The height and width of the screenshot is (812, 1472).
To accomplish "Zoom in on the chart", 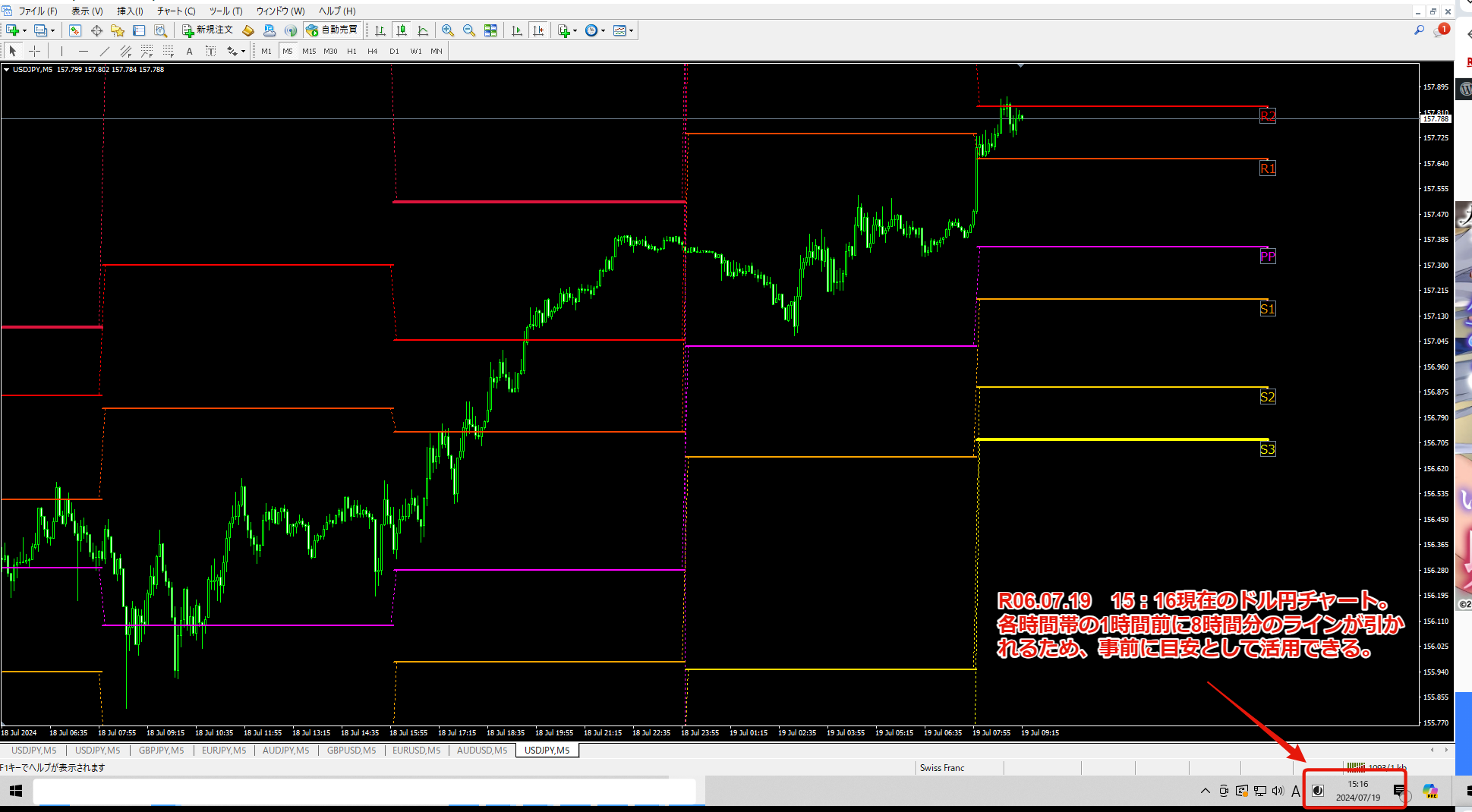I will pyautogui.click(x=448, y=30).
